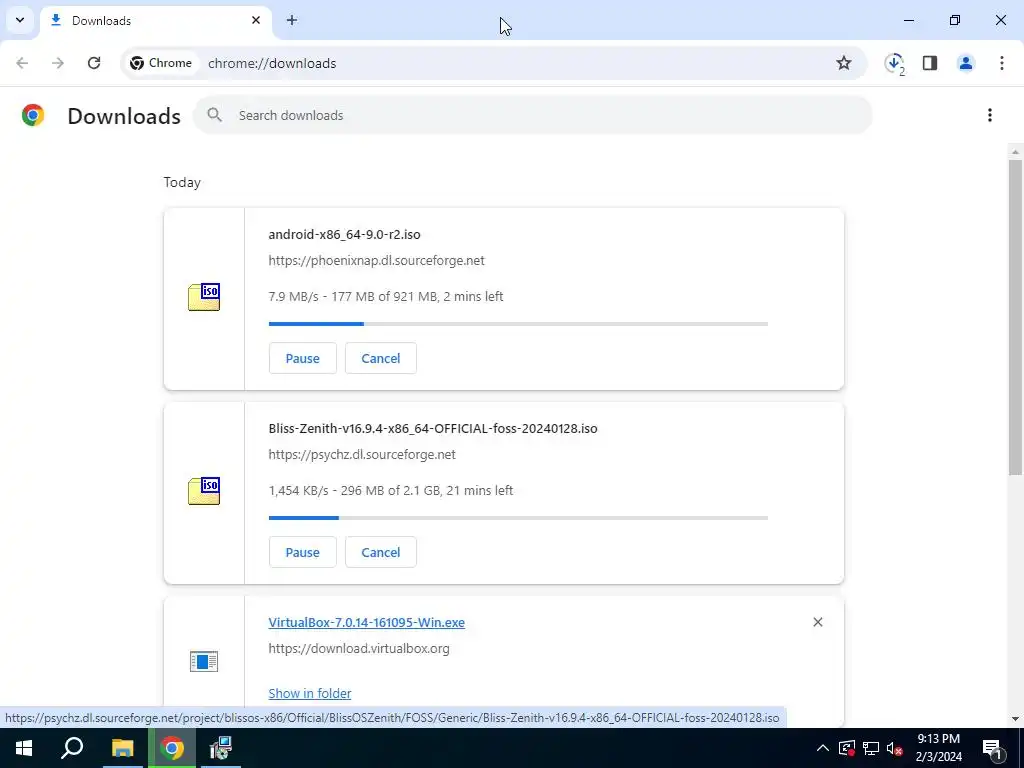Close the Downloads tab
This screenshot has width=1024, height=768.
coord(256,20)
